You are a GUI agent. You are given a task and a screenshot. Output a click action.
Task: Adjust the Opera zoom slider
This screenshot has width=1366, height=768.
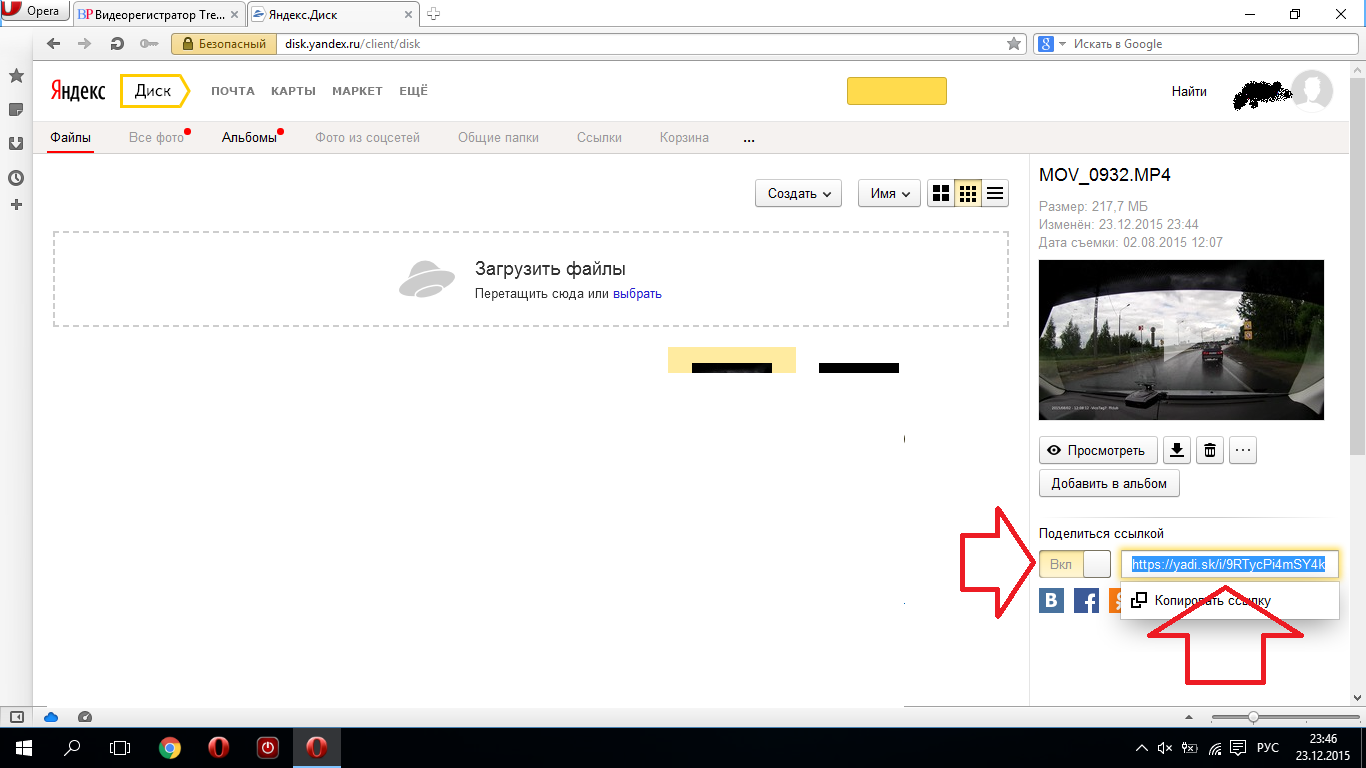pyautogui.click(x=1253, y=717)
